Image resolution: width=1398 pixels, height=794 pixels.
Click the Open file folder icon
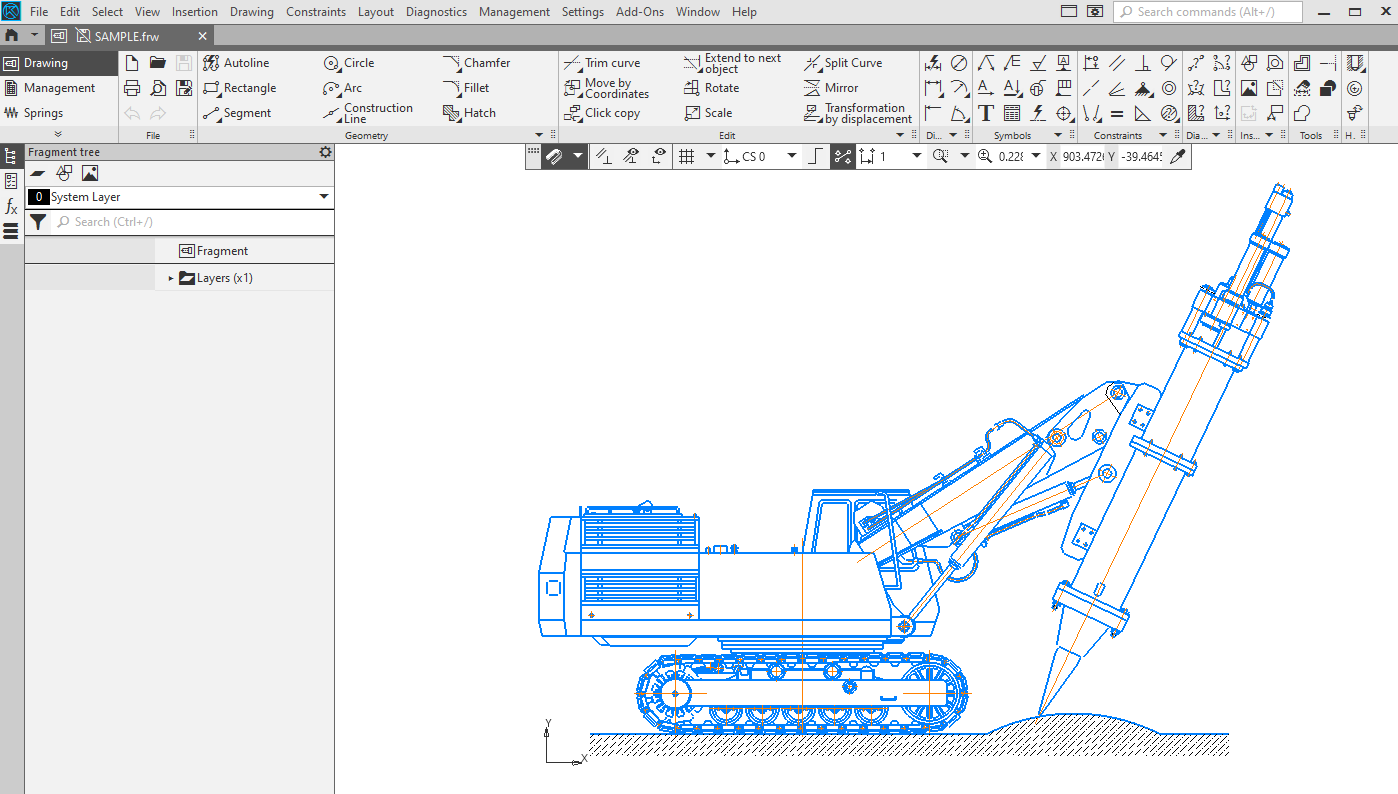[158, 63]
